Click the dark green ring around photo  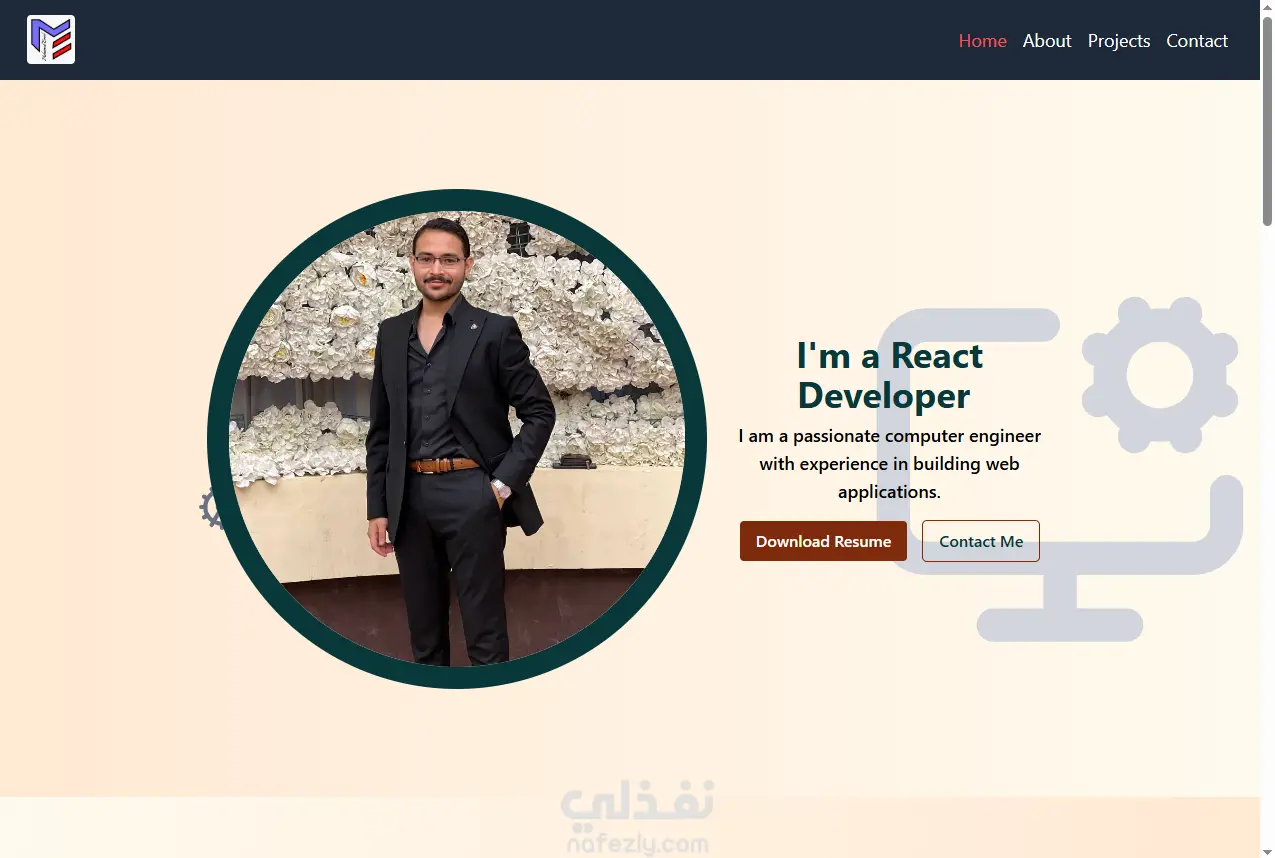pyautogui.click(x=457, y=200)
